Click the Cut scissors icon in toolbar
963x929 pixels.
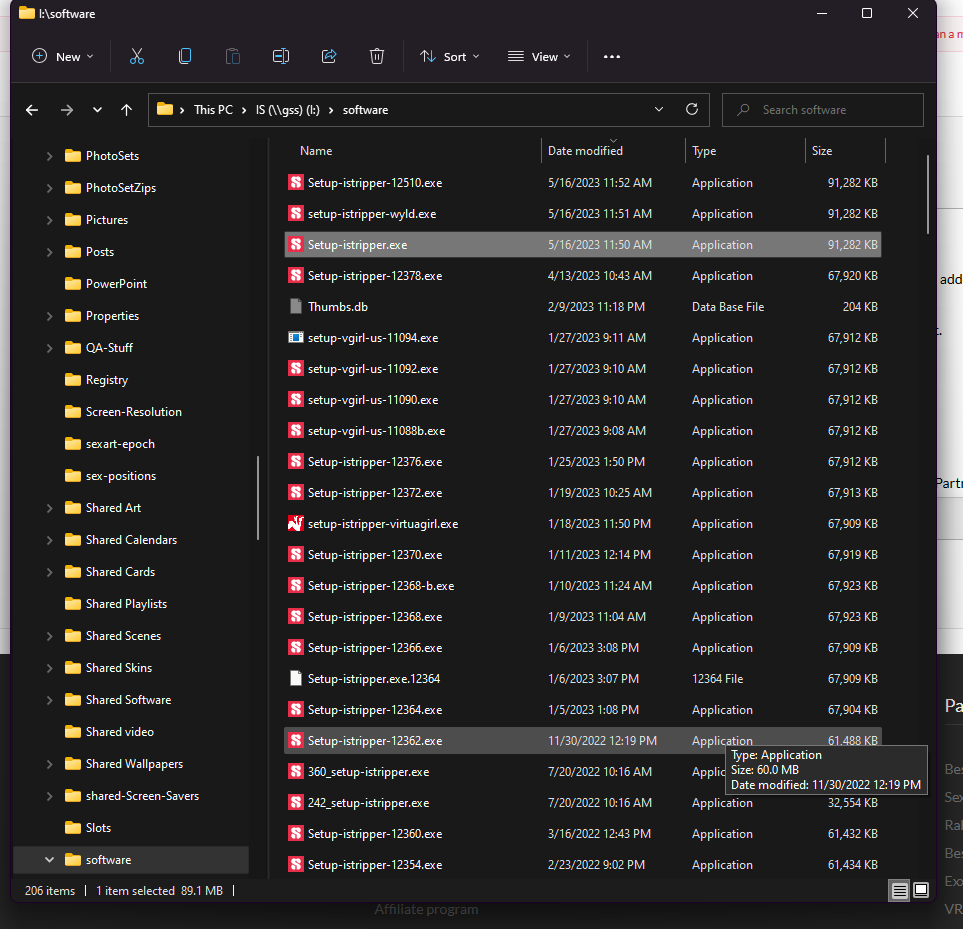[x=137, y=56]
